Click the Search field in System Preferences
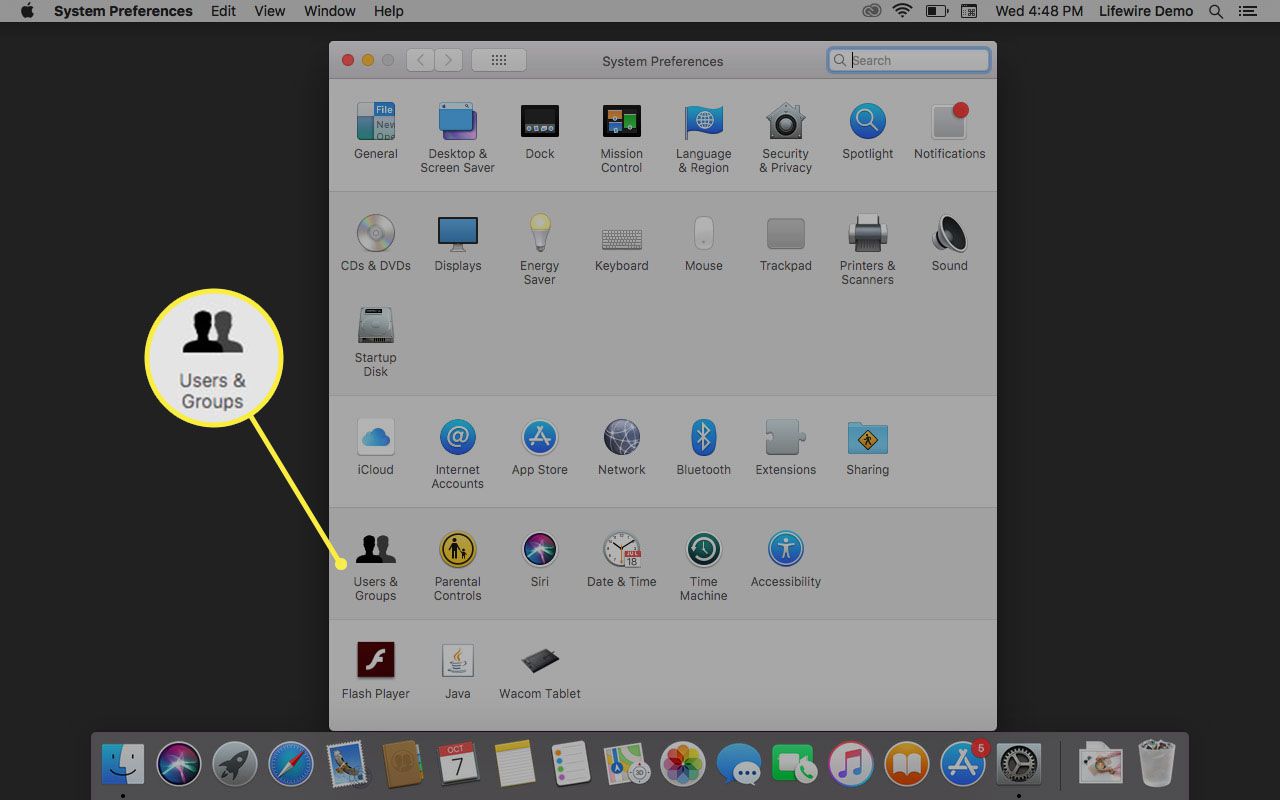The image size is (1280, 800). point(909,60)
